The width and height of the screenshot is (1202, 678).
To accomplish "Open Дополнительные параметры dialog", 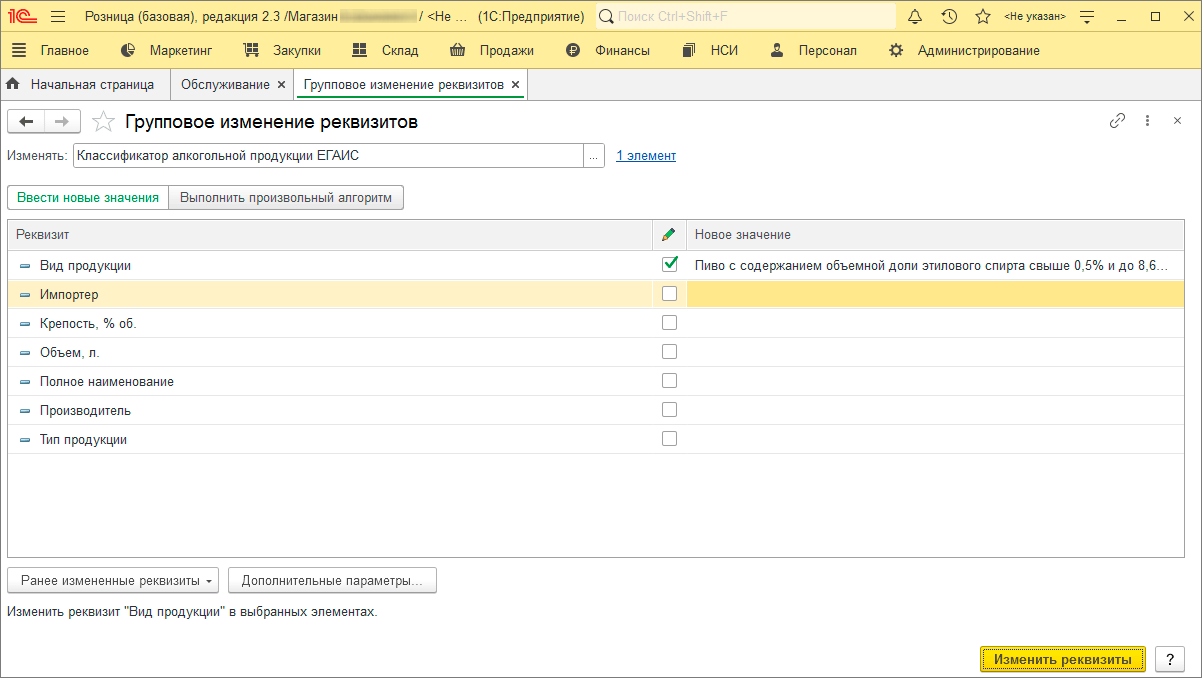I will [x=332, y=580].
